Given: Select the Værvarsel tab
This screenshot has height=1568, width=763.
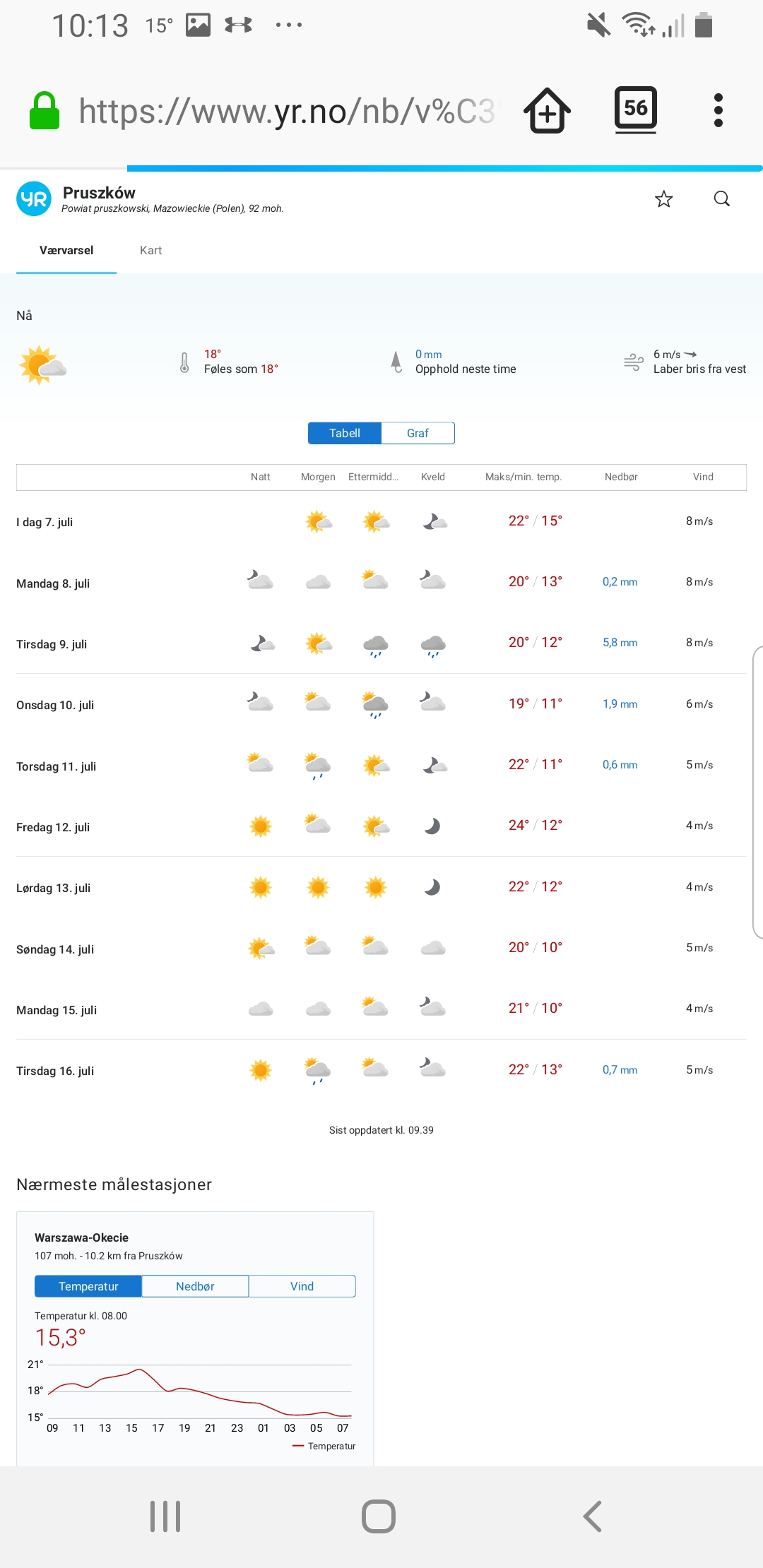Looking at the screenshot, I should click(x=66, y=251).
